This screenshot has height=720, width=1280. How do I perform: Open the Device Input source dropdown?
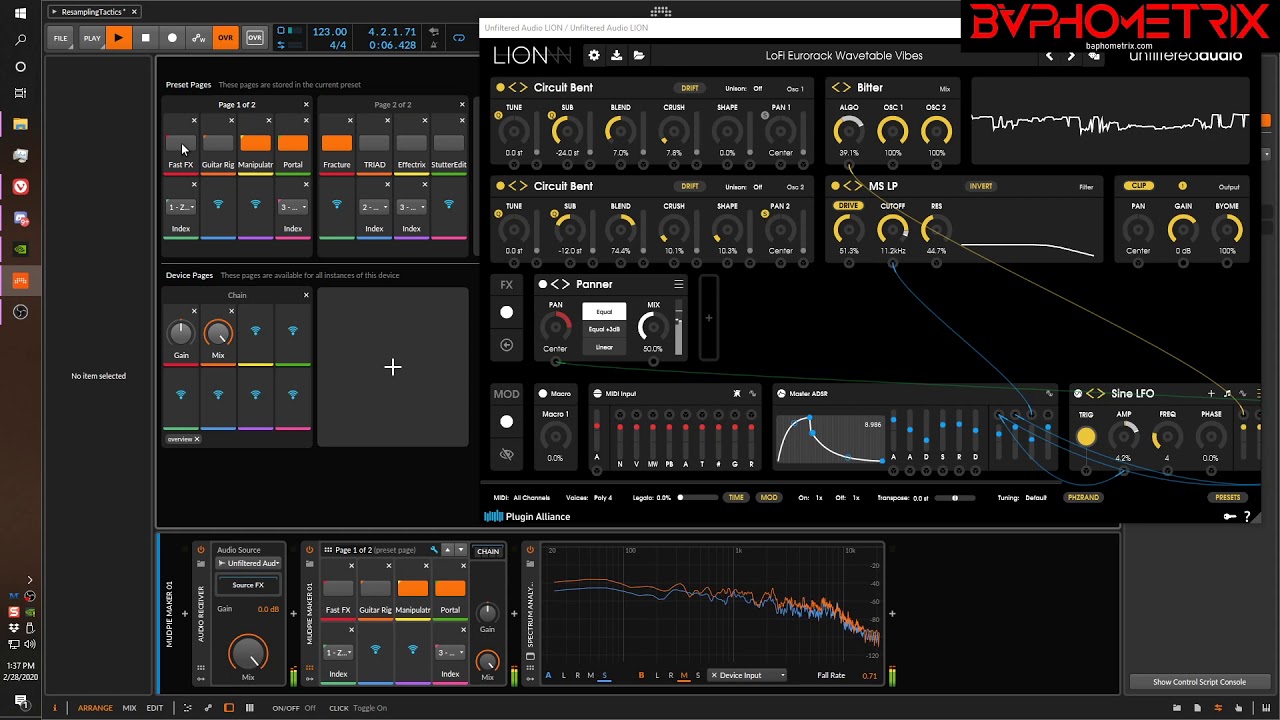[x=748, y=675]
